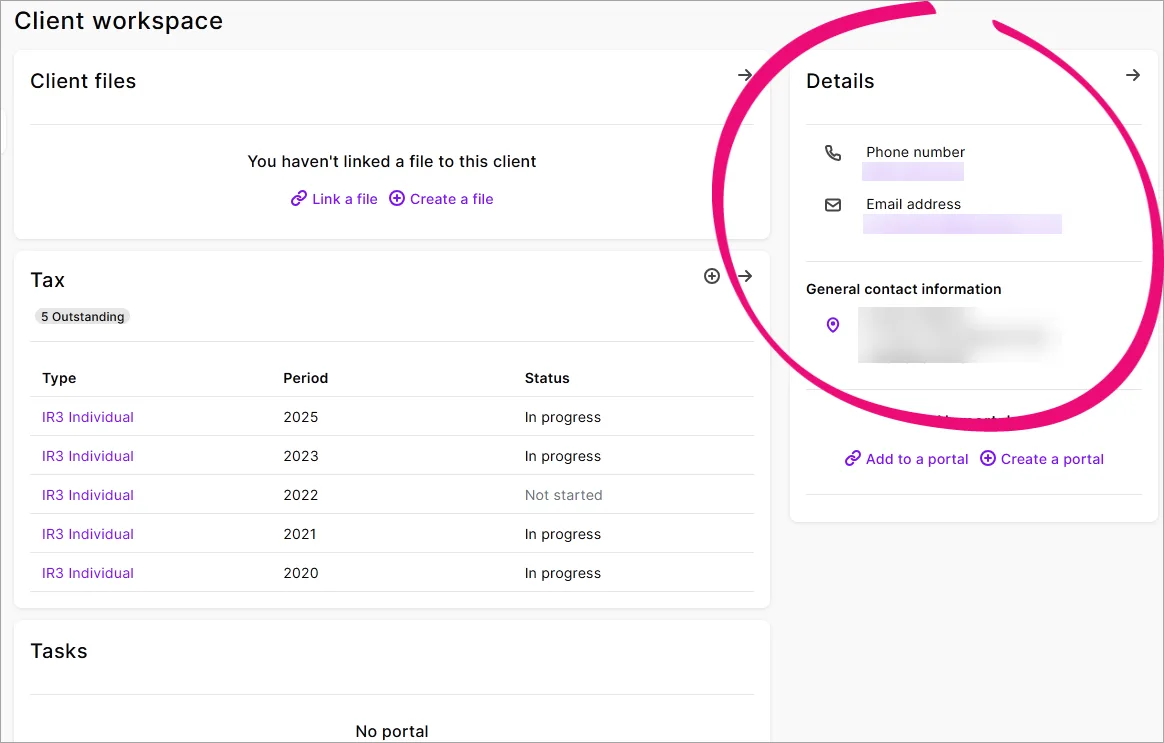Open the Details panel arrow icon
Screen dimensions: 1164x743
[x=1133, y=74]
